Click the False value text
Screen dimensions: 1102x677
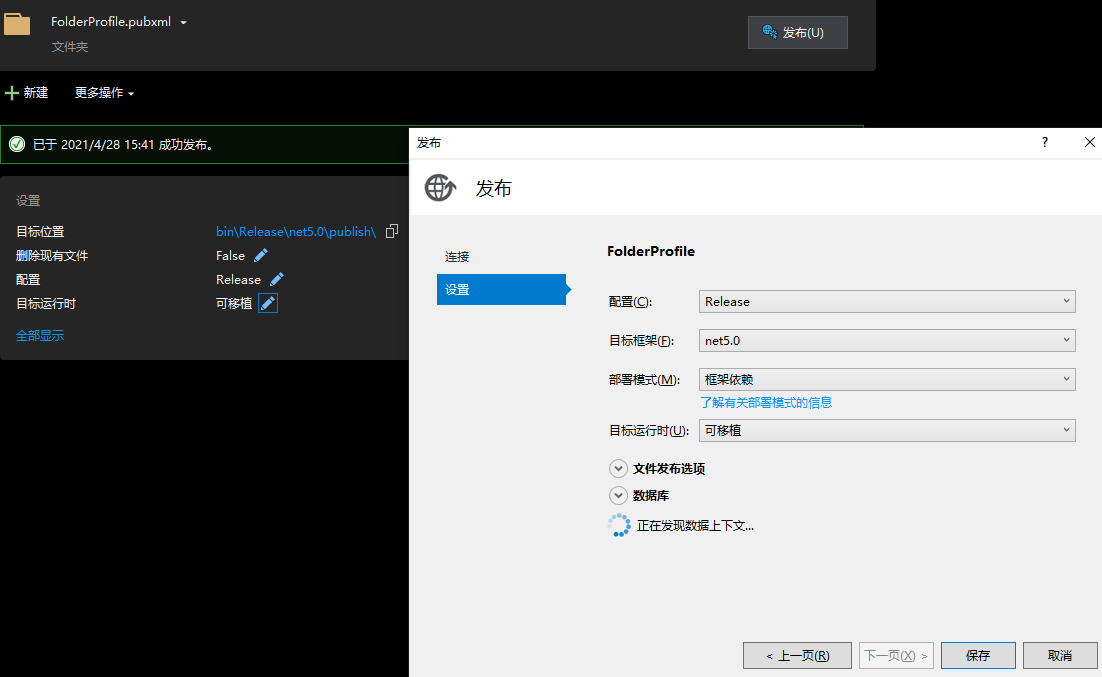click(x=231, y=255)
